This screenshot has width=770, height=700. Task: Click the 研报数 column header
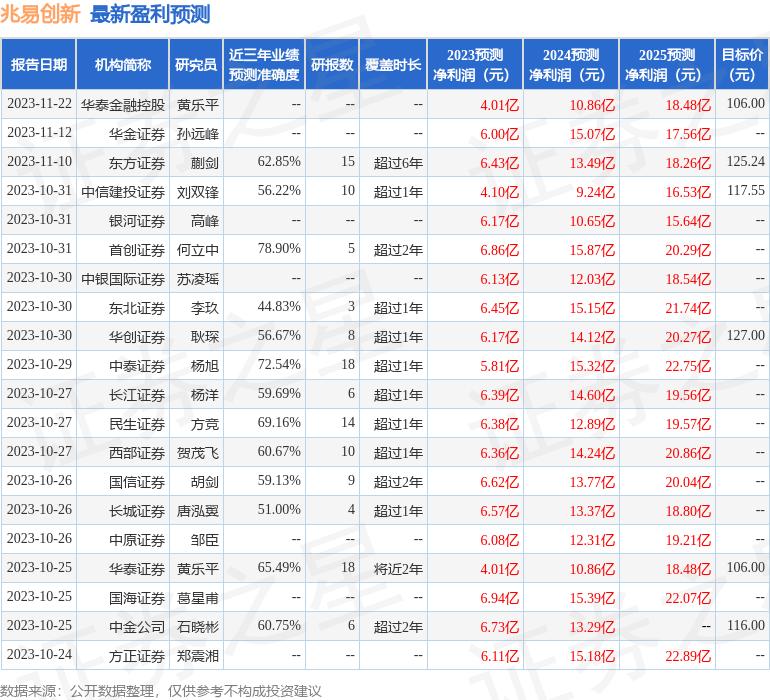(x=332, y=64)
